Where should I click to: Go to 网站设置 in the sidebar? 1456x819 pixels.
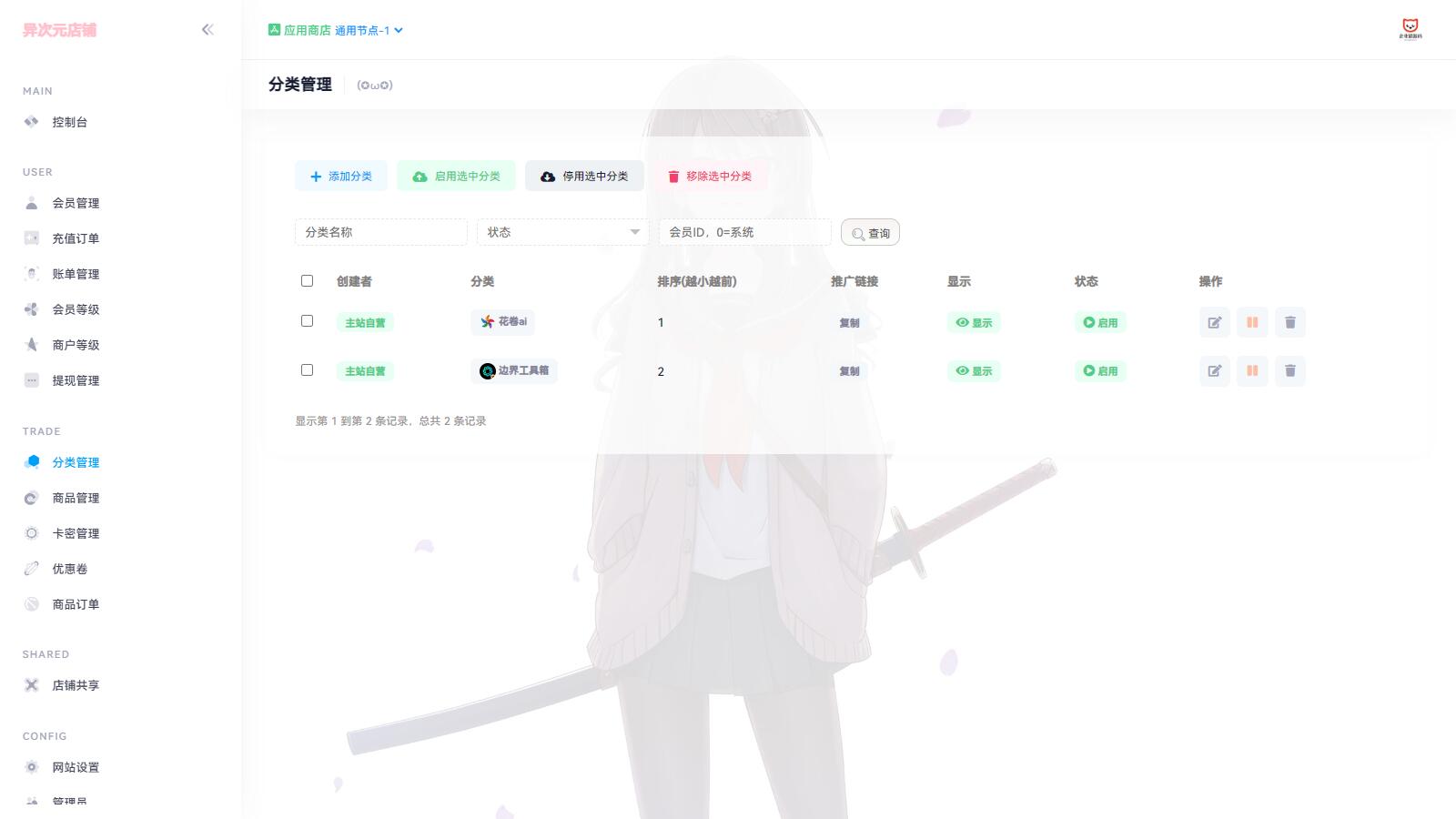[76, 767]
